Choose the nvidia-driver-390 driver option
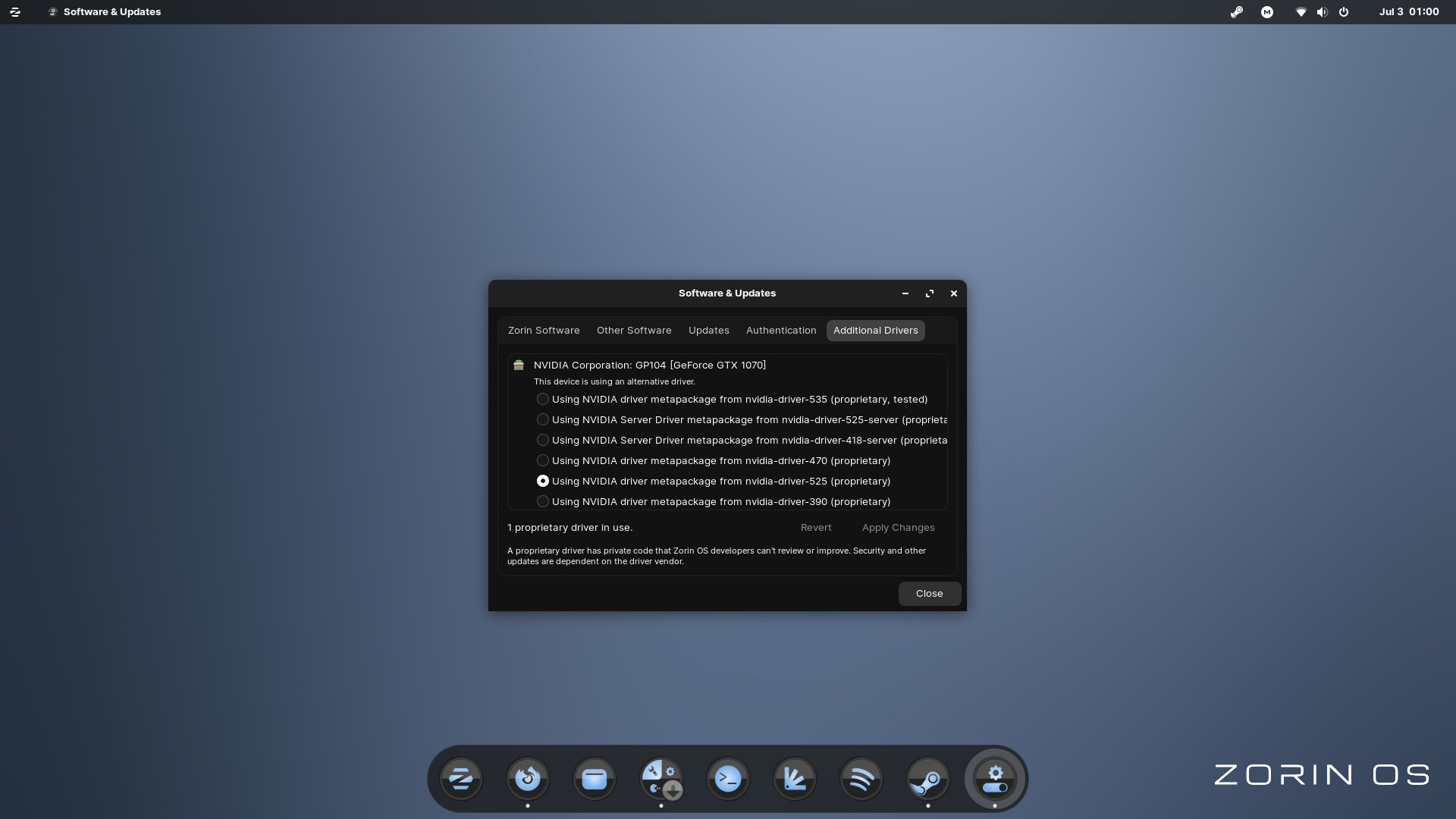This screenshot has height=819, width=1456. [543, 501]
